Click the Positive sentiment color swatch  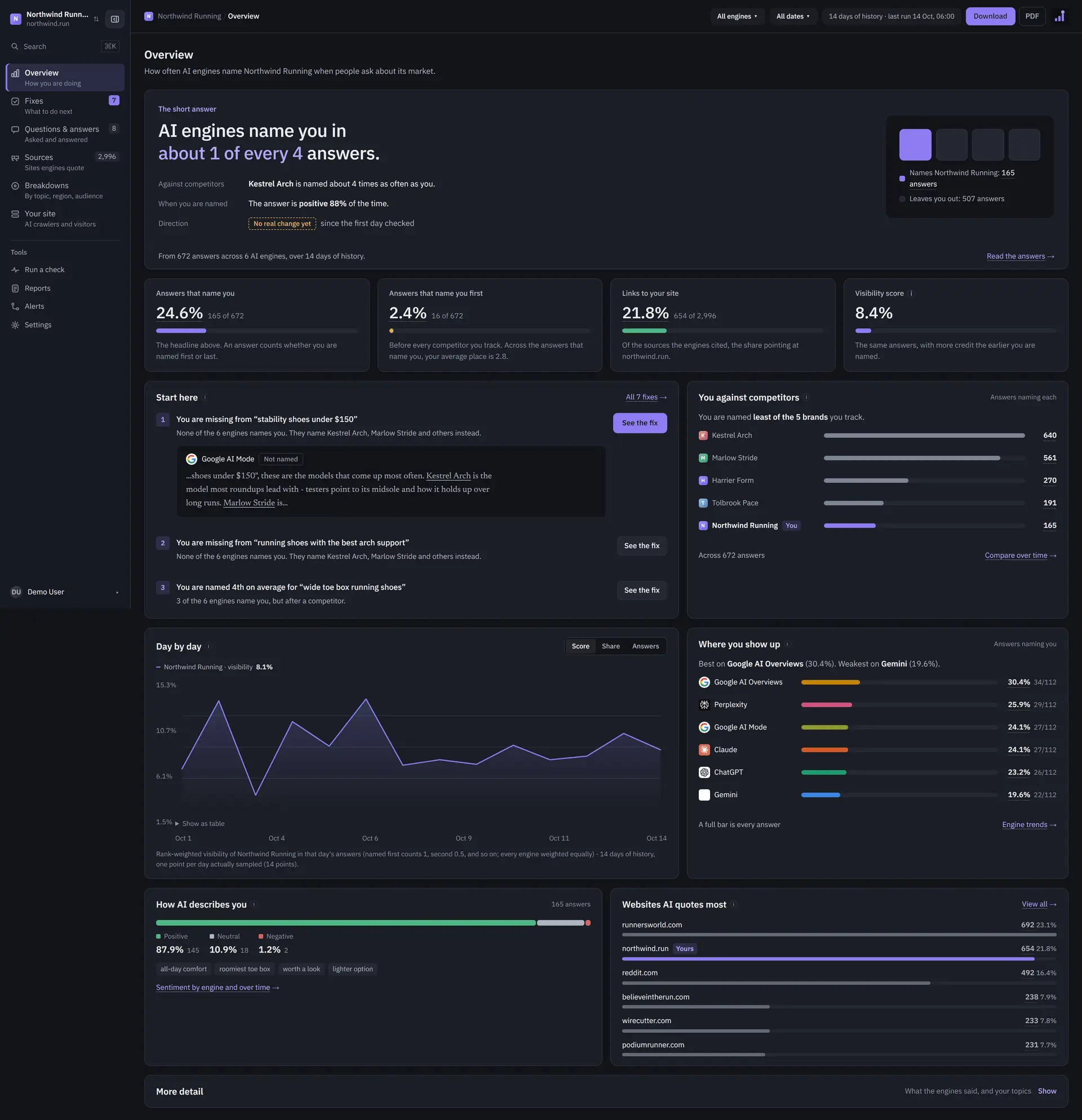click(158, 936)
